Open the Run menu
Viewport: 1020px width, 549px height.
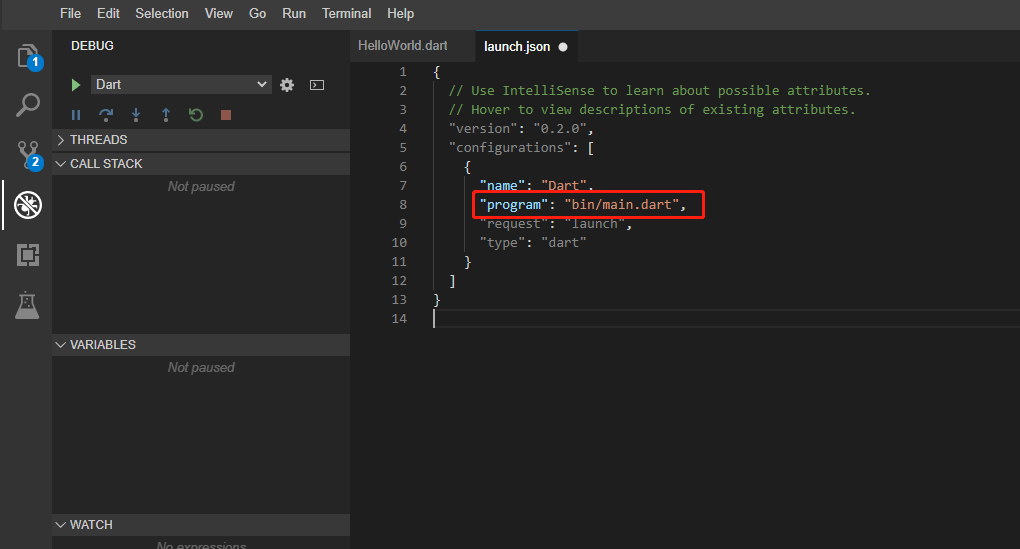click(294, 14)
